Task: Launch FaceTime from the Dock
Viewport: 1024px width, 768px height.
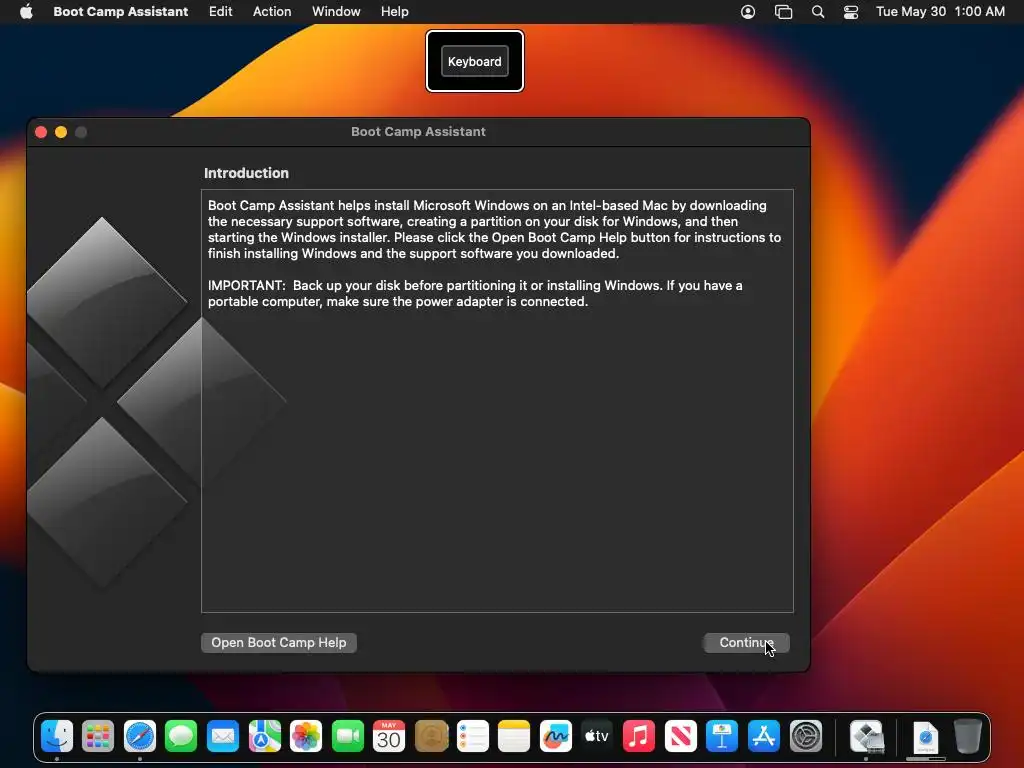Action: [347, 737]
